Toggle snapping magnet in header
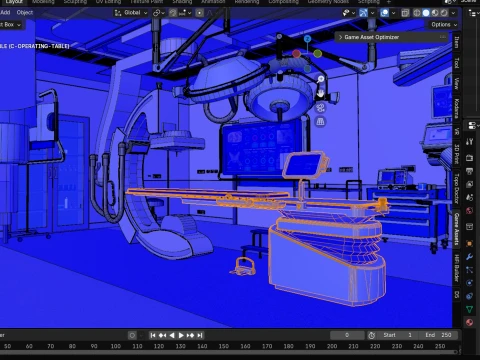The width and height of the screenshot is (480, 360). (173, 13)
